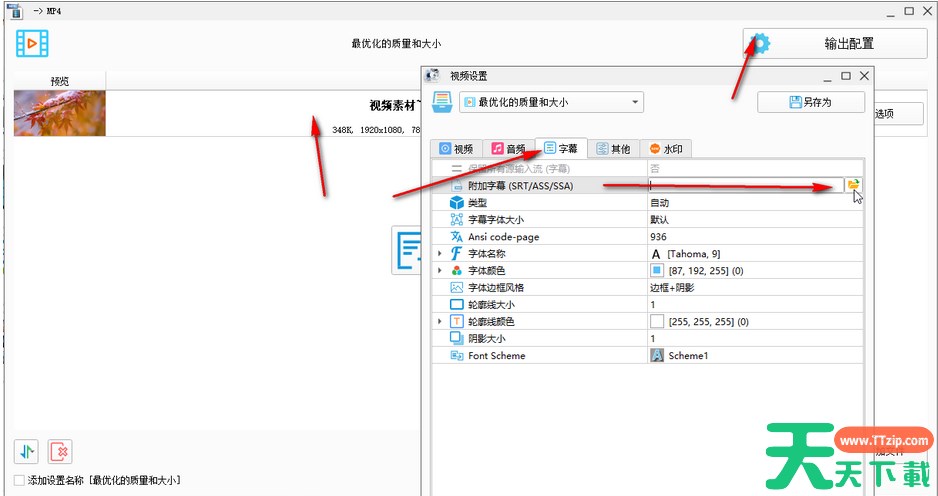Click the blue 字体颜色 swatch

[657, 270]
